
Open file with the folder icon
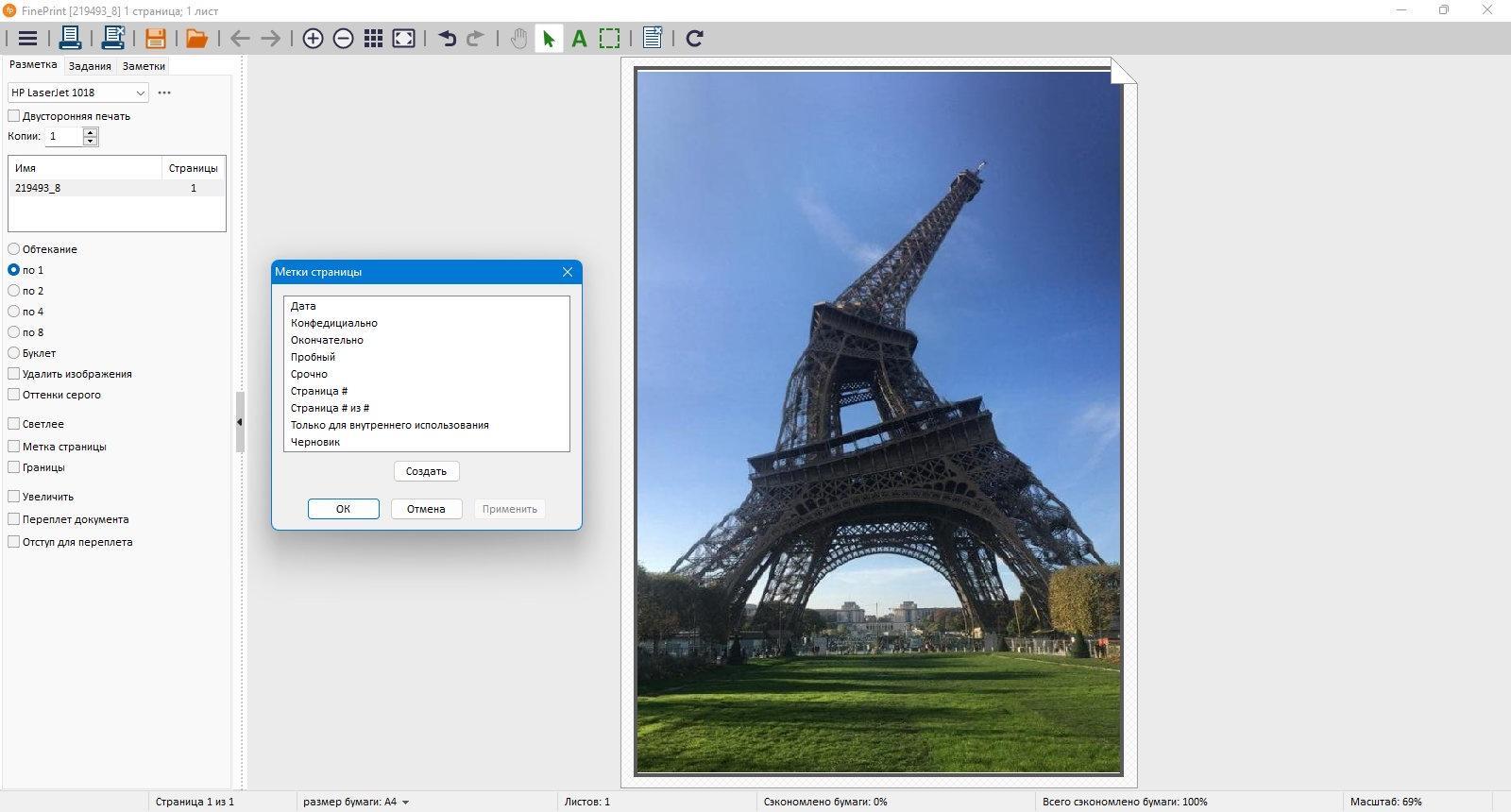[196, 39]
